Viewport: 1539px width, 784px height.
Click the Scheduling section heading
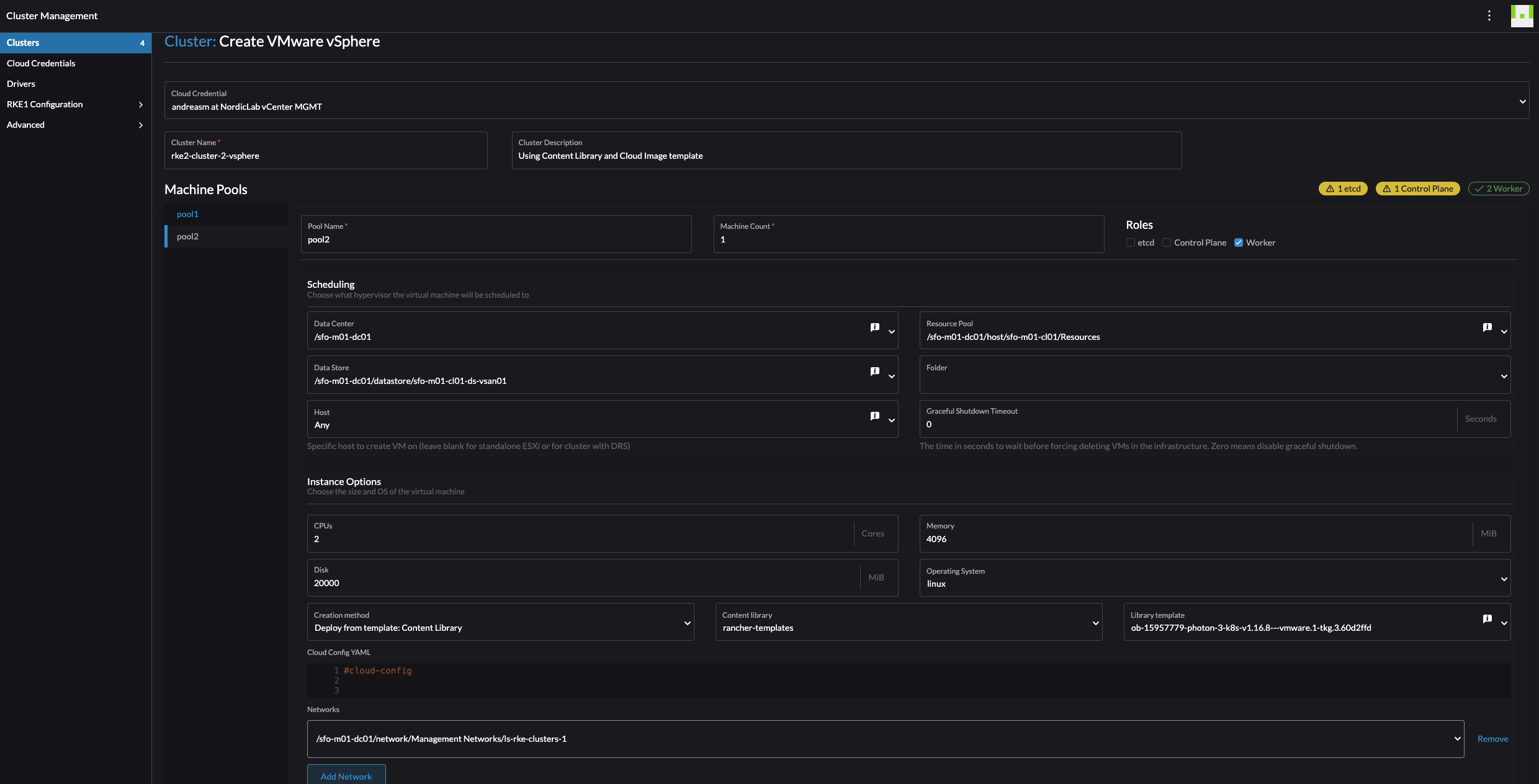coord(331,284)
